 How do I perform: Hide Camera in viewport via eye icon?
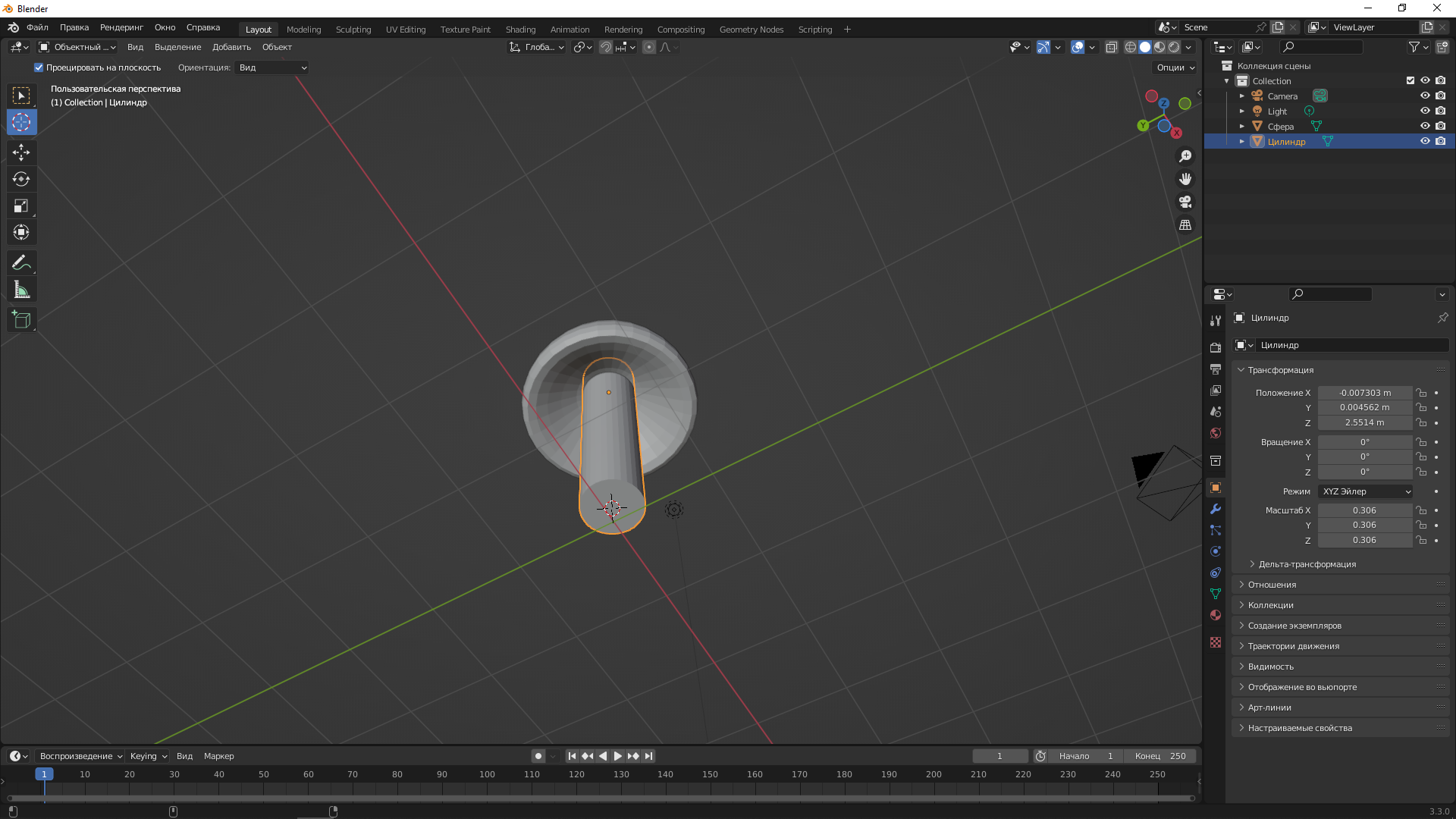pyautogui.click(x=1425, y=96)
